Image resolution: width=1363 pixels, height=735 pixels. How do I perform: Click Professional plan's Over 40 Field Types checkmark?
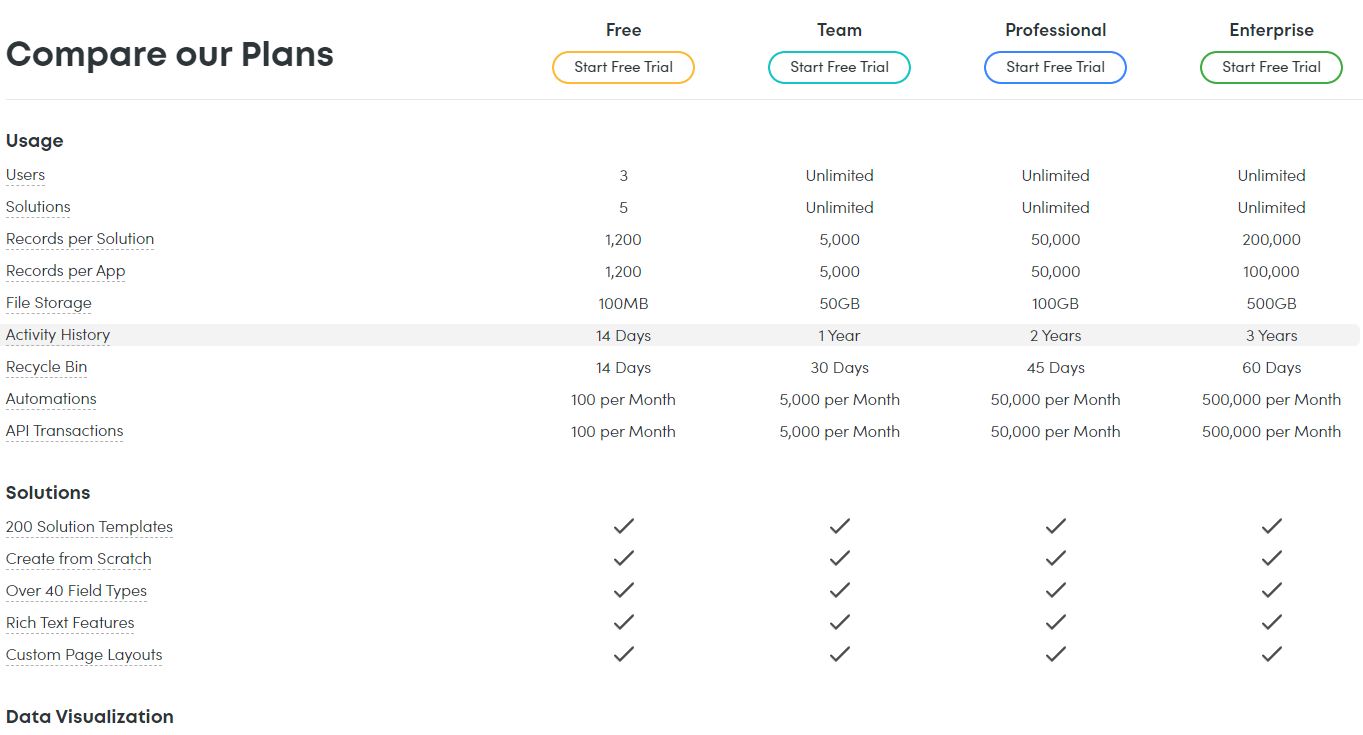tap(1055, 590)
